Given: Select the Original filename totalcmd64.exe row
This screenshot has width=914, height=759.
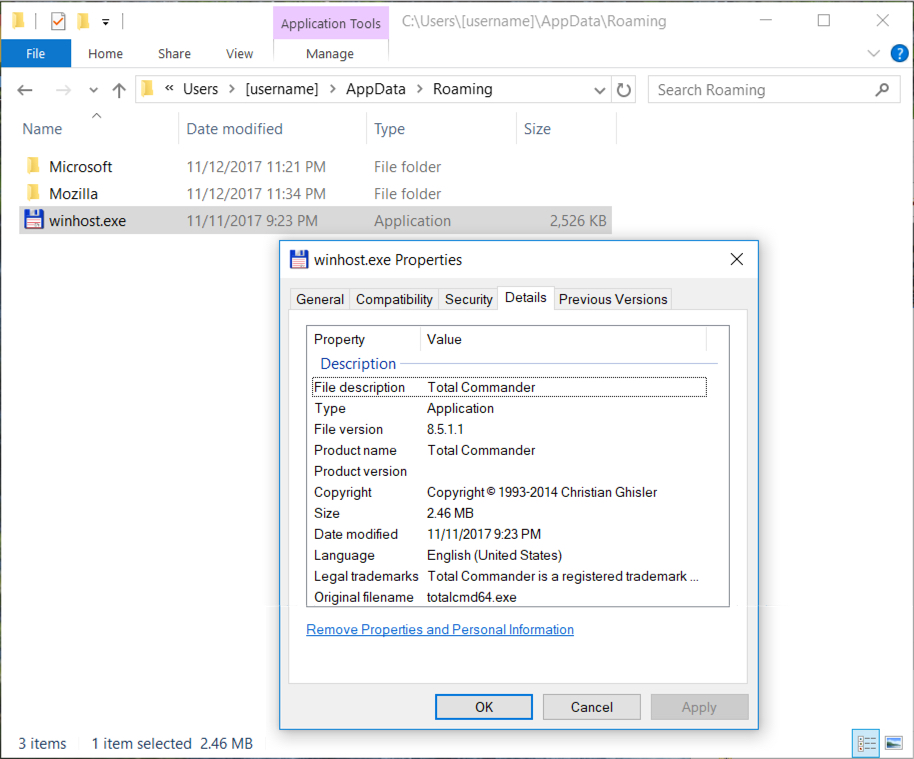Looking at the screenshot, I should (x=509, y=597).
